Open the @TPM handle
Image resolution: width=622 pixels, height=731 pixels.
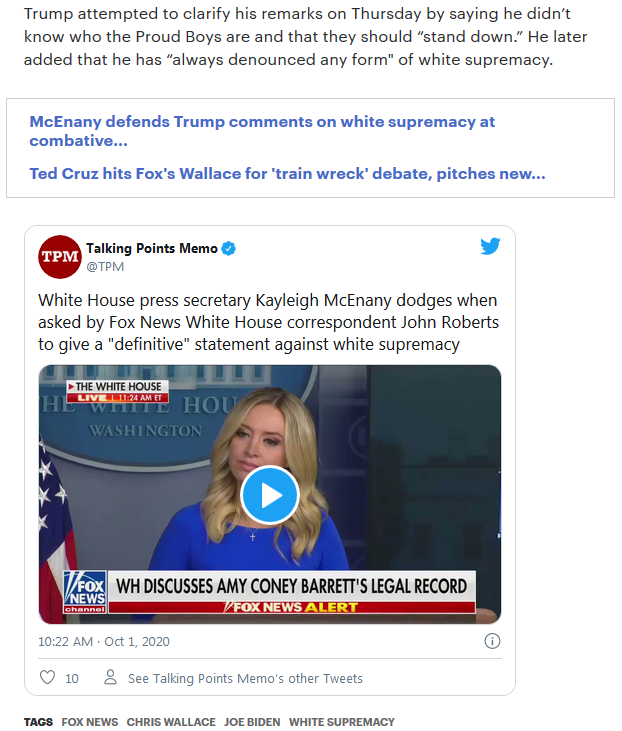[105, 267]
